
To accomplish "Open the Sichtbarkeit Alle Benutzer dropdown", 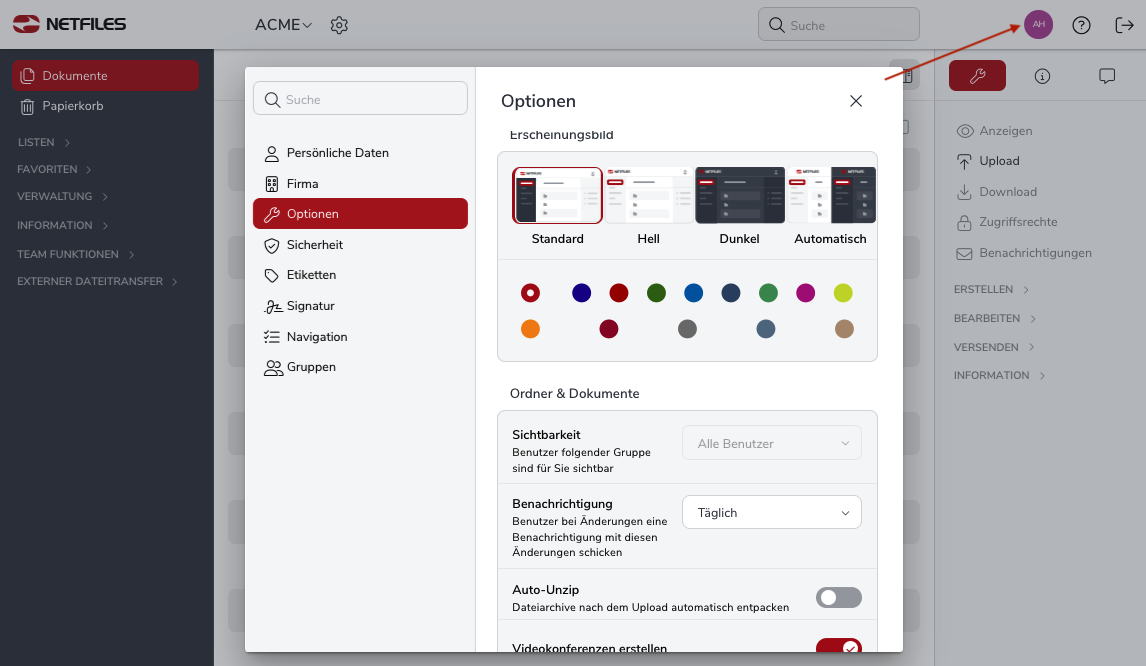I will [x=772, y=443].
